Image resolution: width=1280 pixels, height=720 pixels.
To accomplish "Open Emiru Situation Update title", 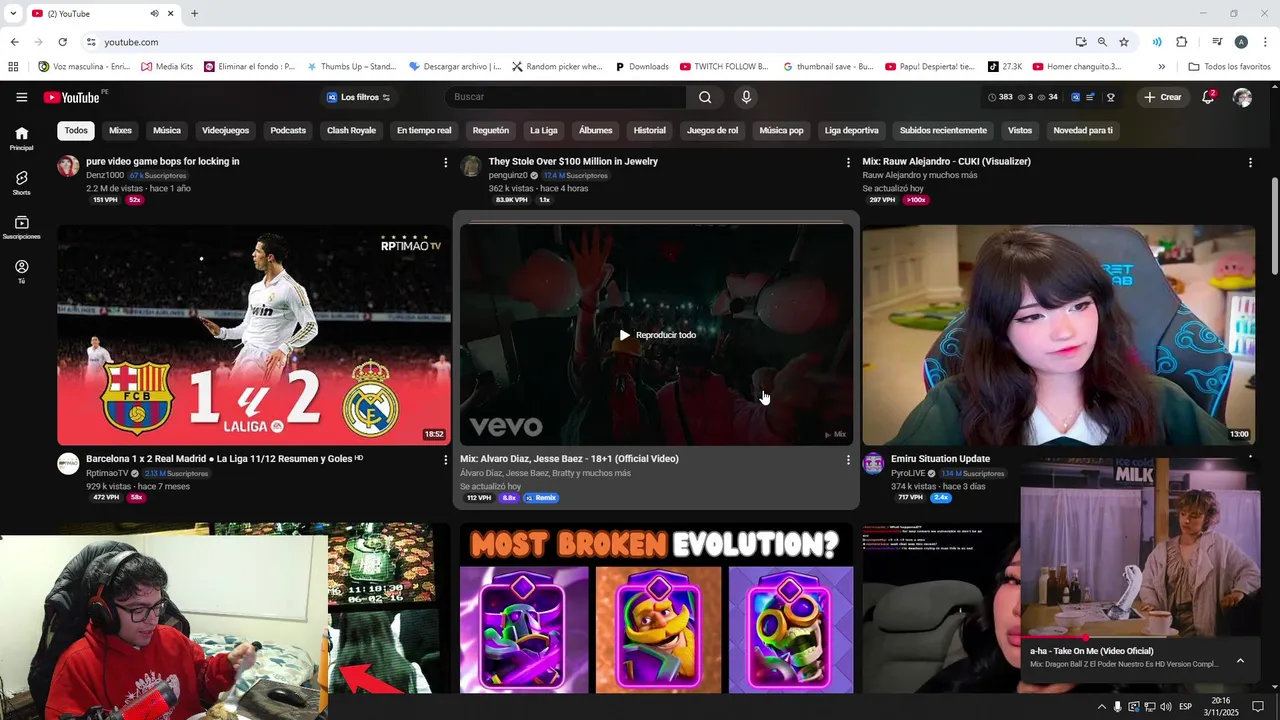I will 940,459.
